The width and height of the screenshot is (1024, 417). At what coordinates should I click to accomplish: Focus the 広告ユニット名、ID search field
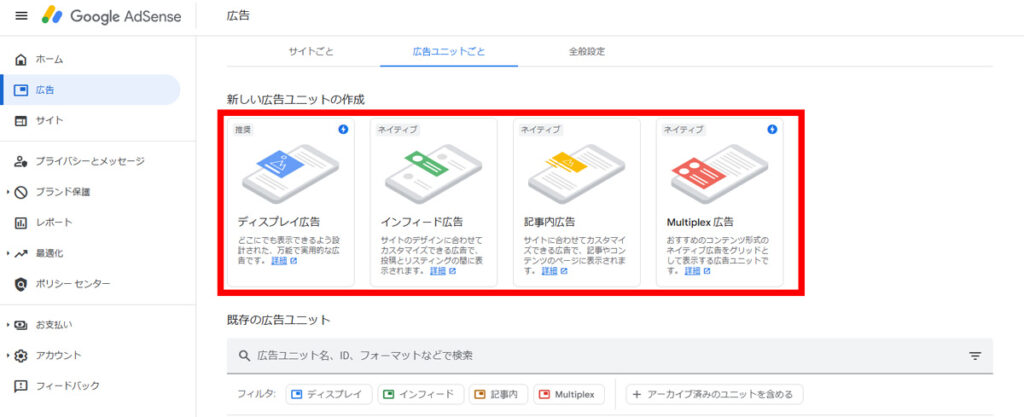610,356
